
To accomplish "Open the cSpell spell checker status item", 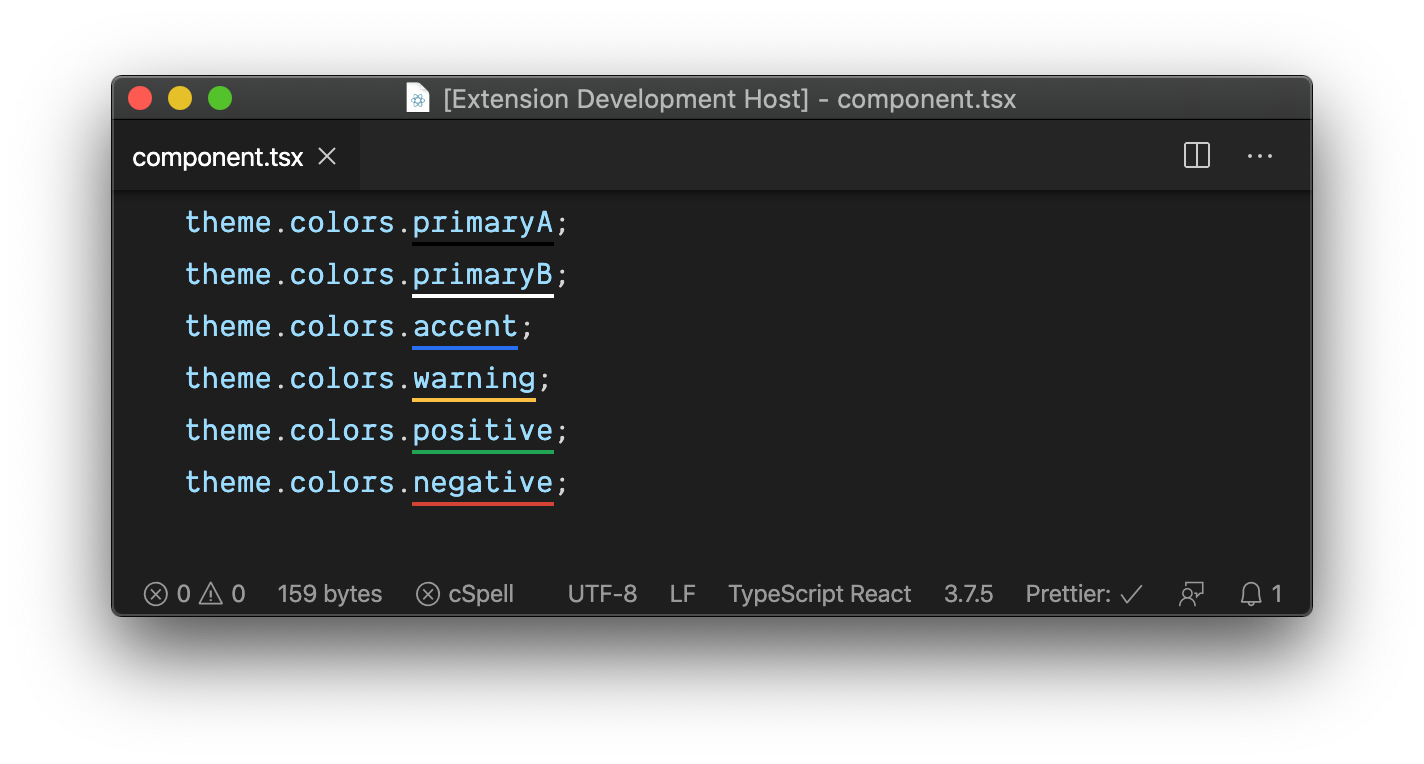I will (x=464, y=594).
